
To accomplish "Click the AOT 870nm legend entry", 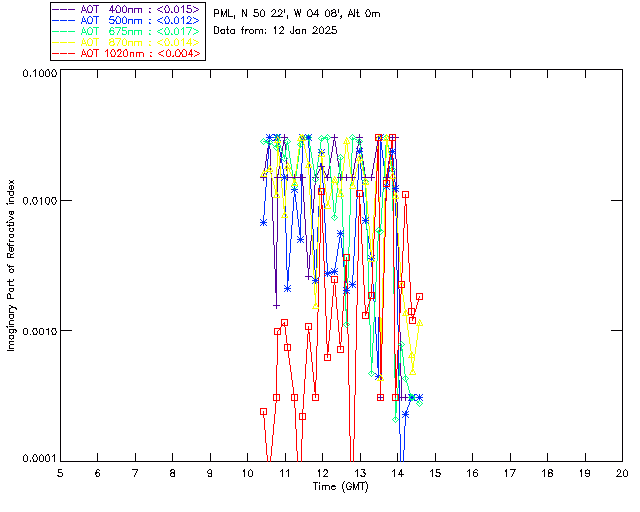I will pos(127,42).
